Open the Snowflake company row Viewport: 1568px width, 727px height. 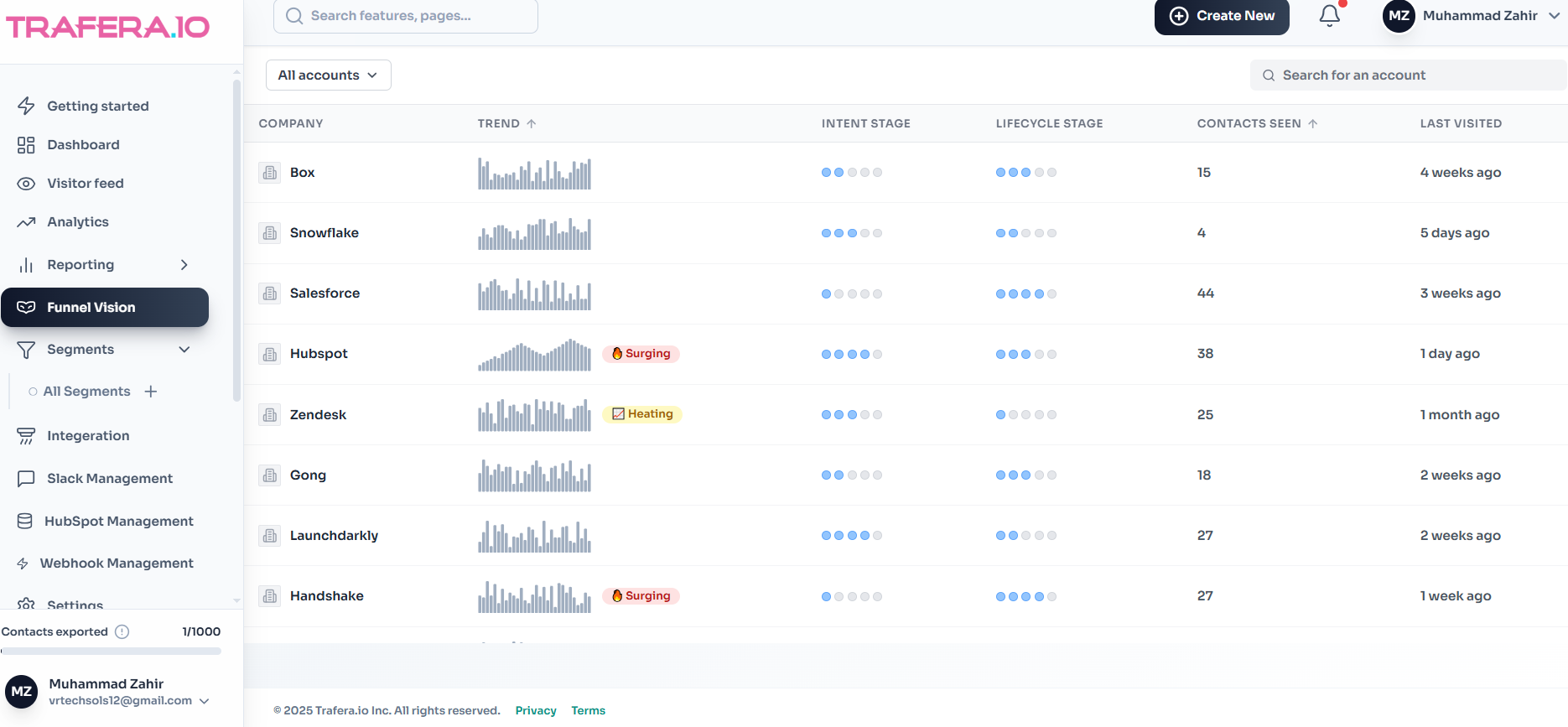(x=906, y=233)
